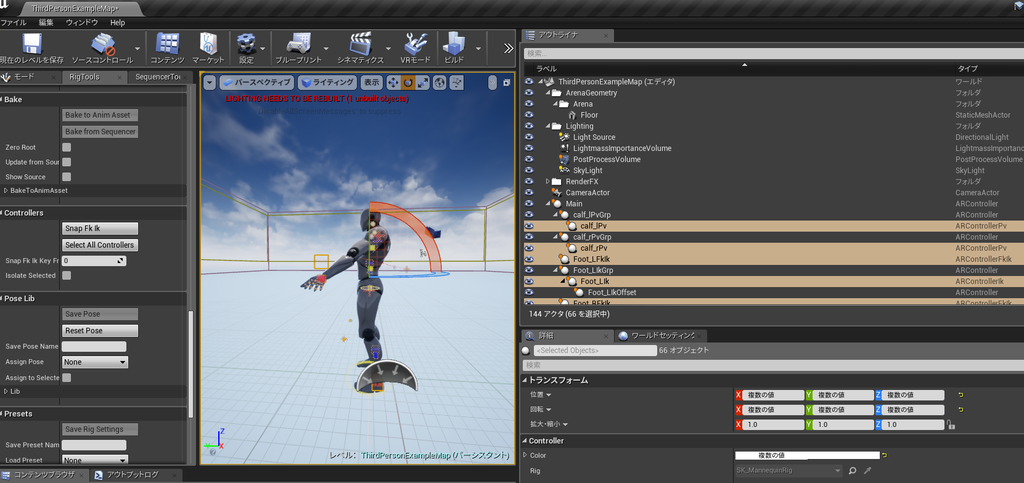Expand the BakeToAnimAsset section

pos(6,191)
